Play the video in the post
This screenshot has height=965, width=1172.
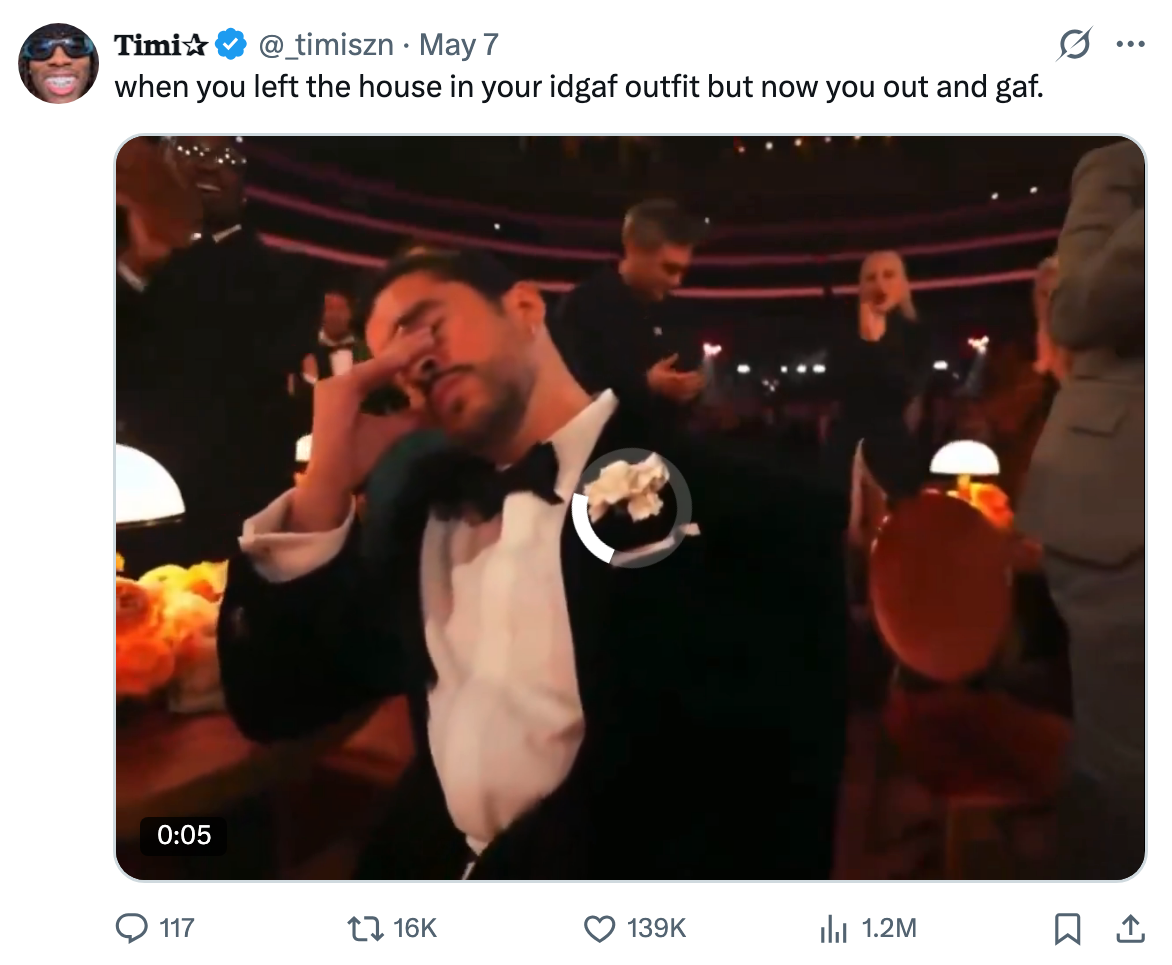[x=630, y=508]
